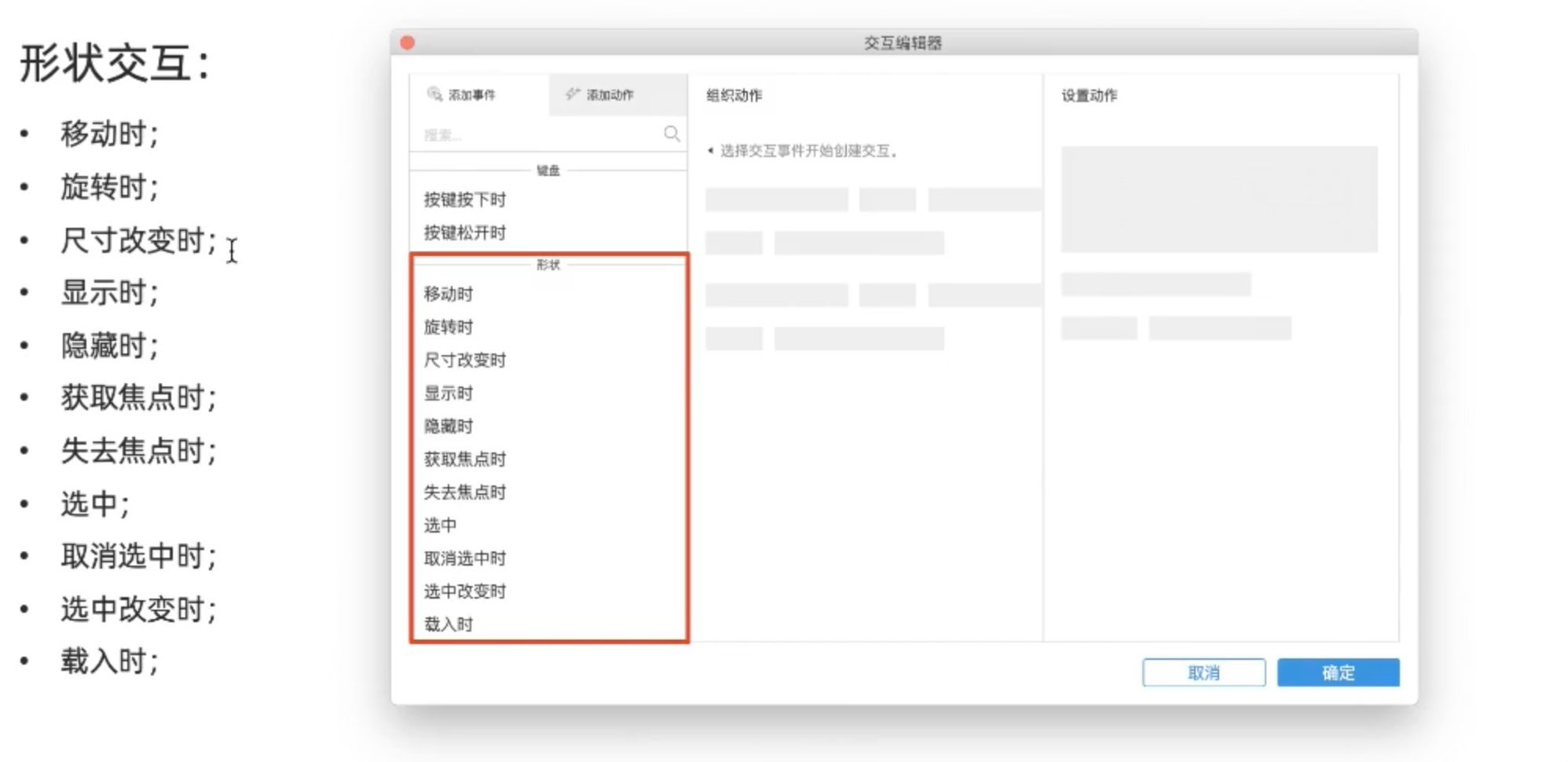
Task: Click the magnifier icon in the search box
Action: (x=672, y=134)
